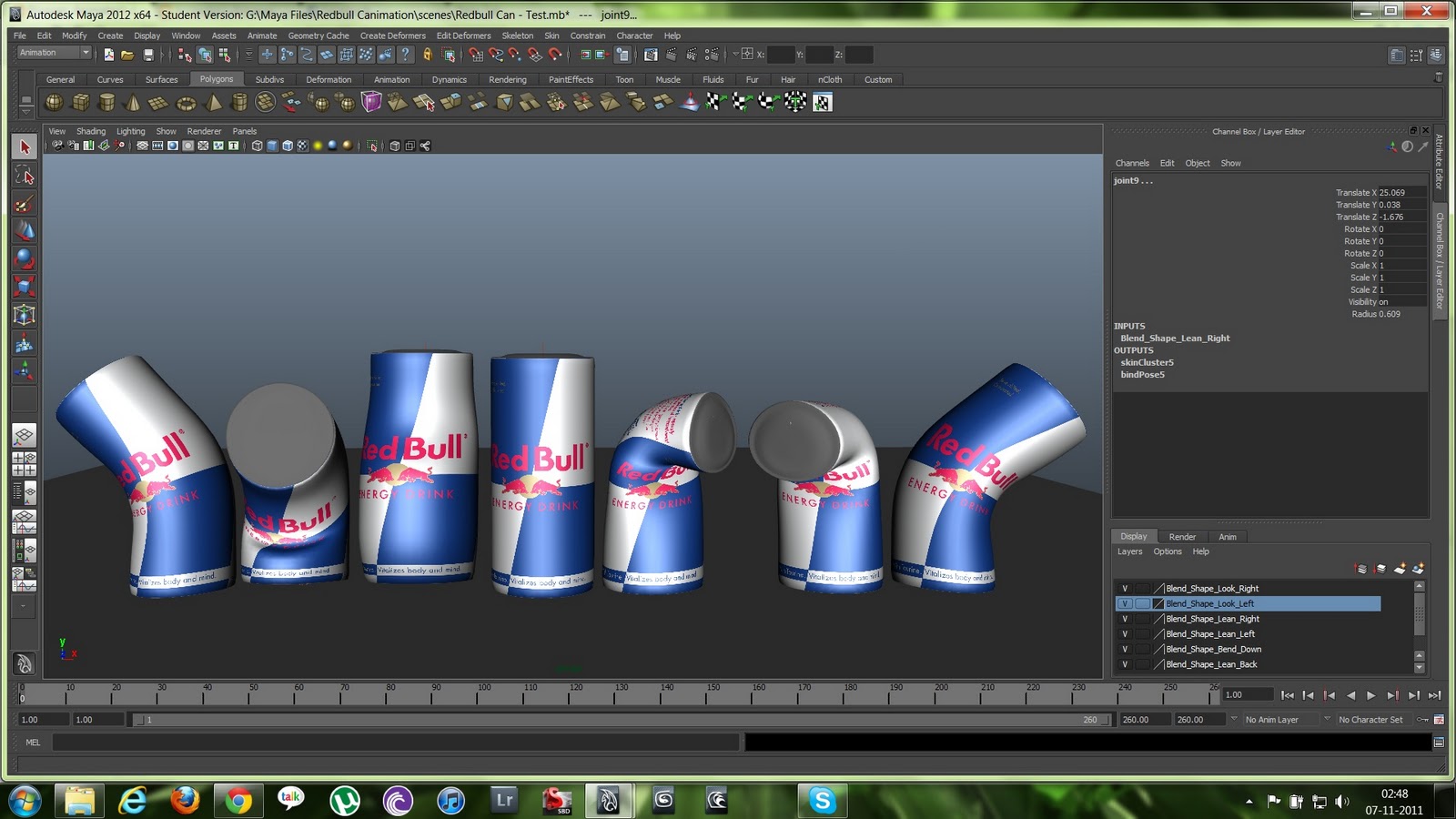Click the move selected layers up icon
The height and width of the screenshot is (819, 1456).
[x=1360, y=568]
